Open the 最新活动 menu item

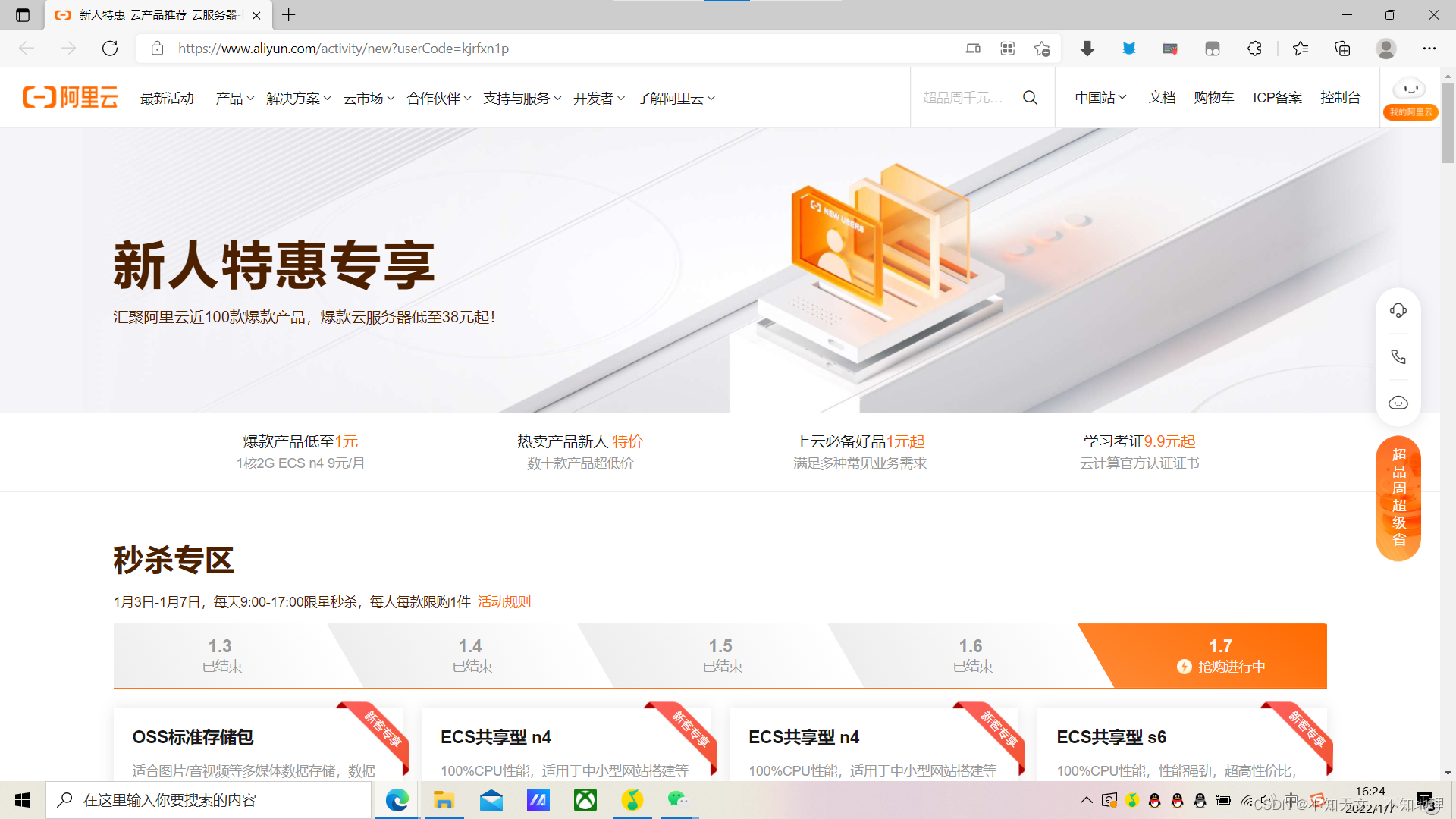point(167,98)
